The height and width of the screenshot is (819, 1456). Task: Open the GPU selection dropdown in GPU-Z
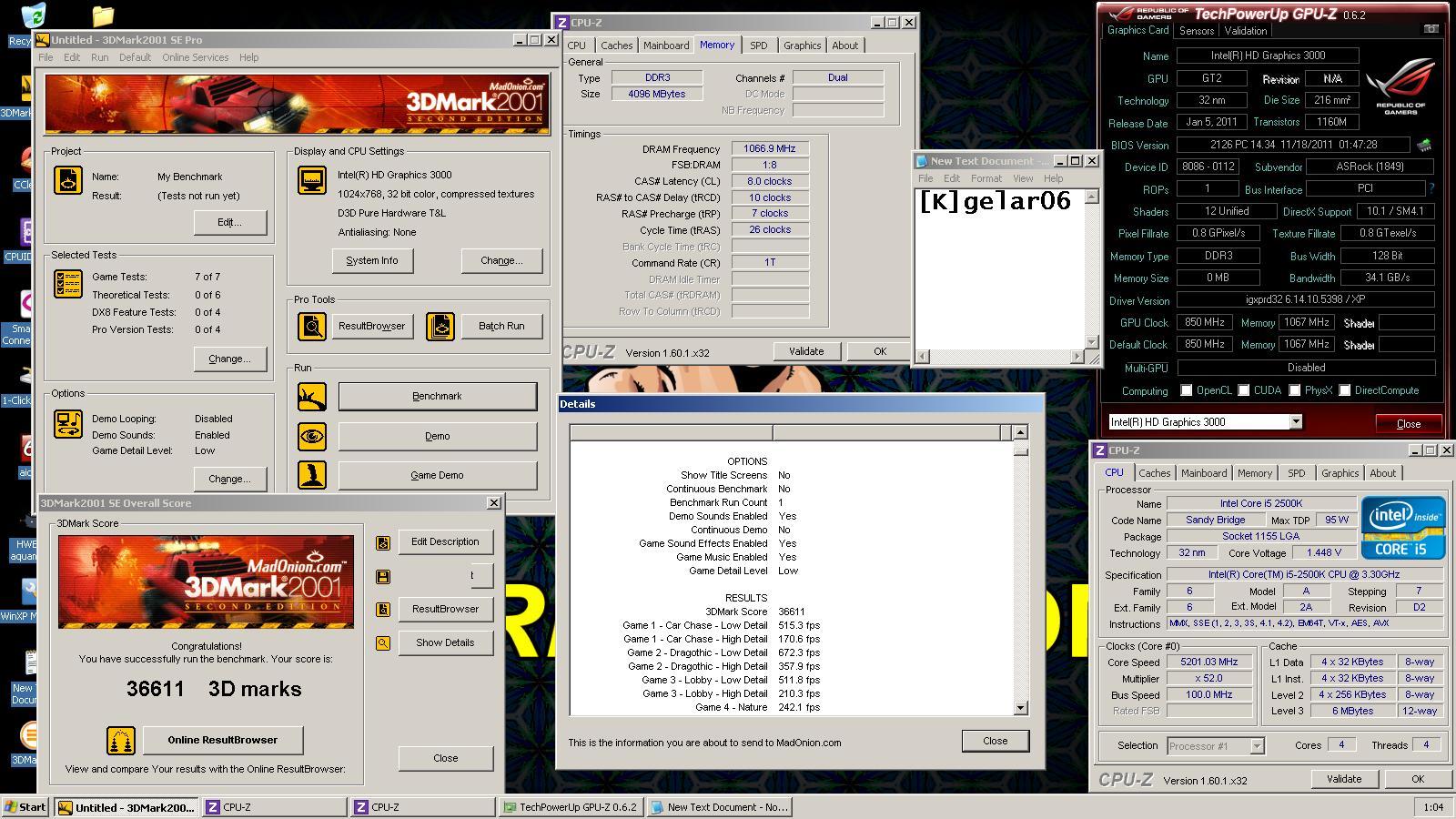[1295, 421]
